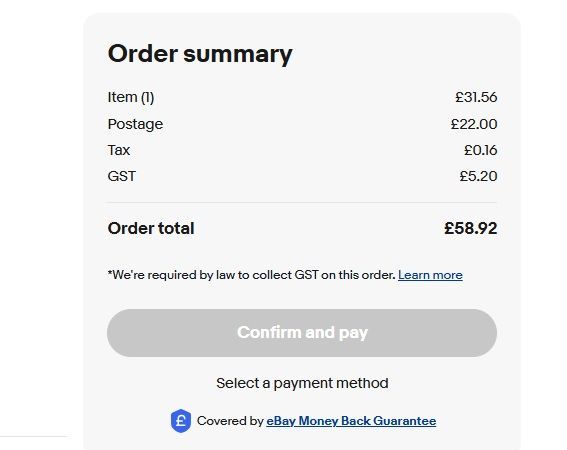This screenshot has width=567, height=450.
Task: Click the bold Order total label
Action: 151,228
